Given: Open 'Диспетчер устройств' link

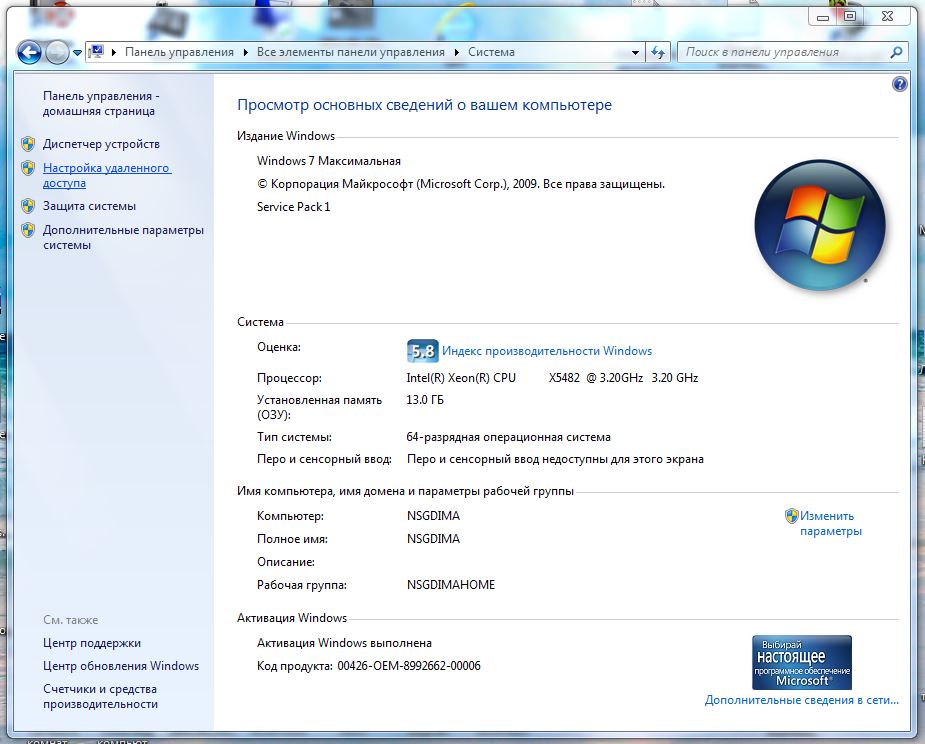Looking at the screenshot, I should pyautogui.click(x=101, y=143).
